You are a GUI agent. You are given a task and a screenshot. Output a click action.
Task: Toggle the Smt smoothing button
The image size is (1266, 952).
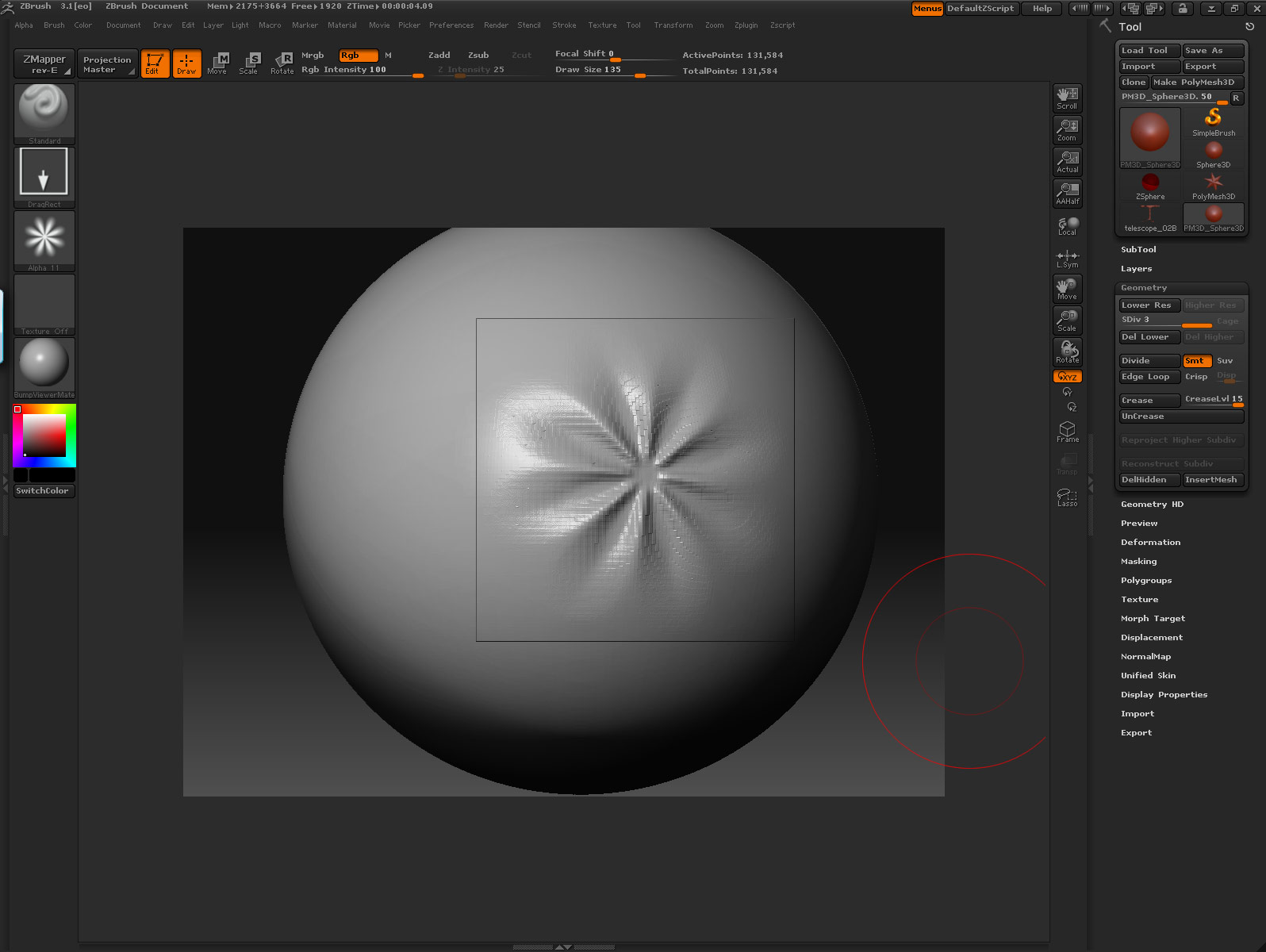[x=1196, y=361]
